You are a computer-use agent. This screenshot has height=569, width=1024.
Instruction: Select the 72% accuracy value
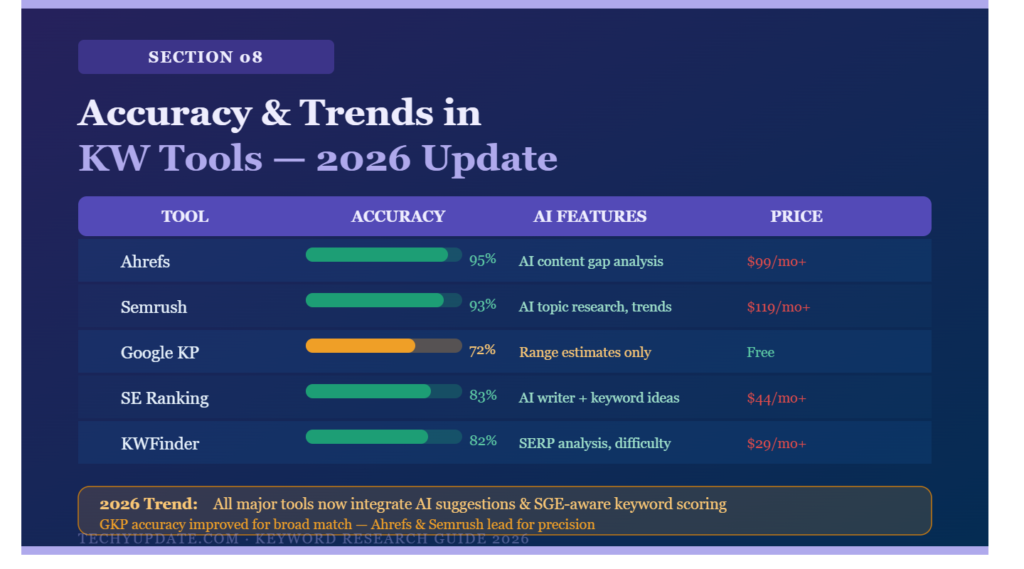[x=482, y=350]
